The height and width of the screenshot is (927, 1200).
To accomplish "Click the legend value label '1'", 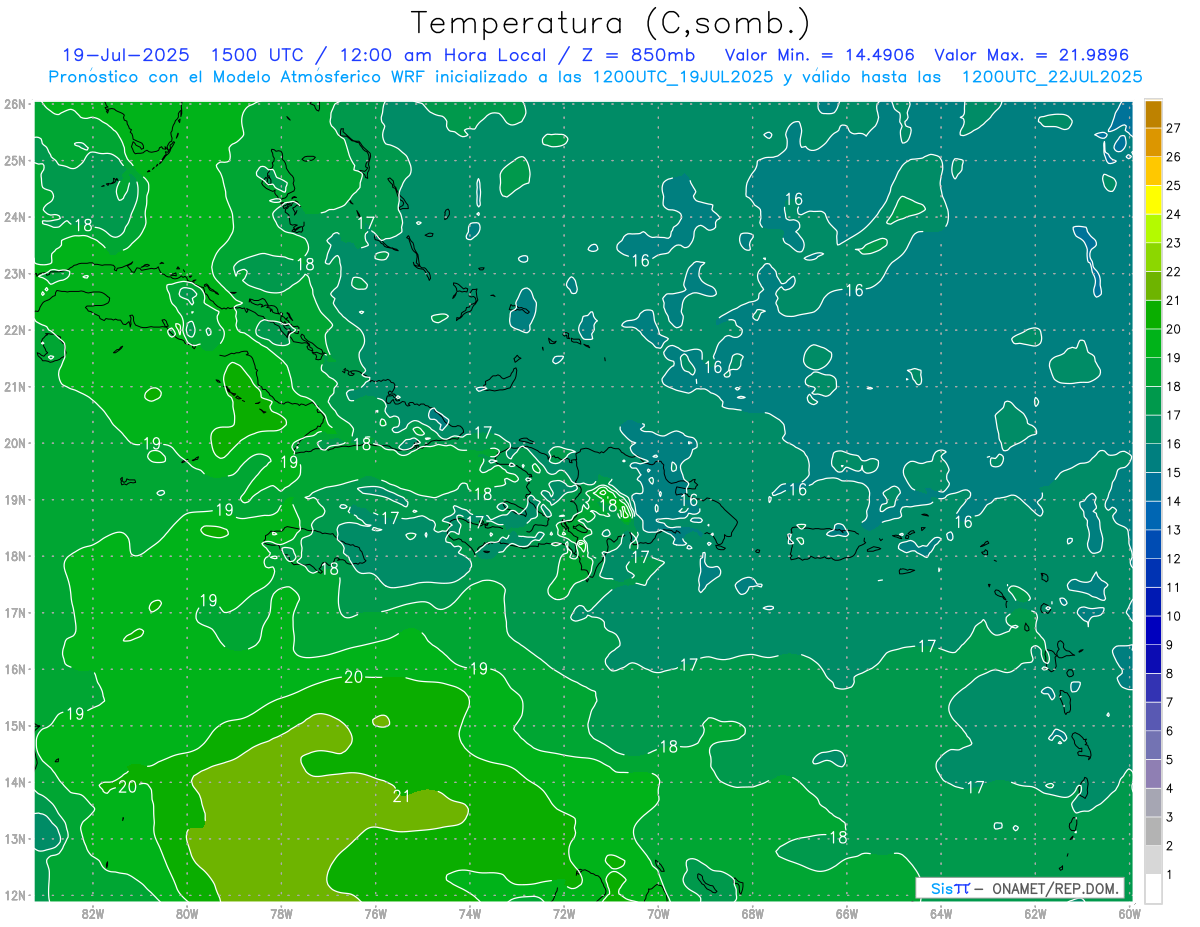I will (x=1170, y=875).
